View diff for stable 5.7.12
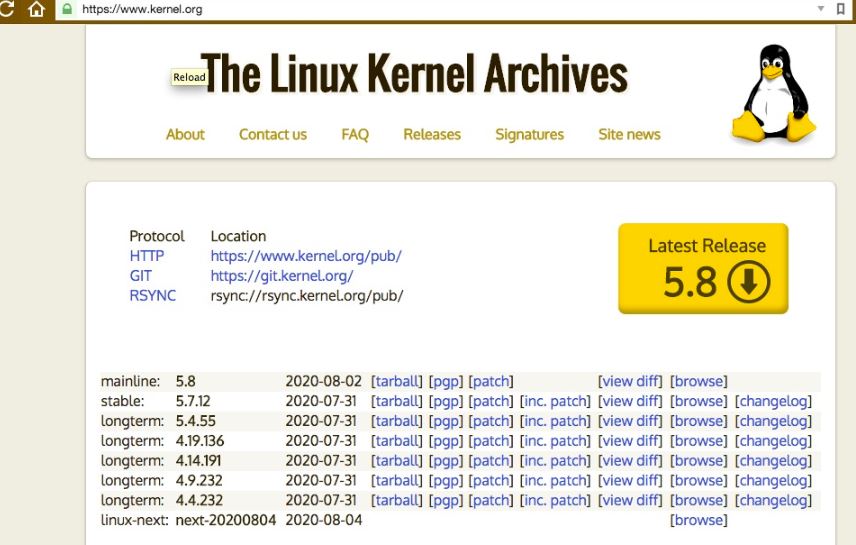Viewport: 856px width, 545px height. [x=631, y=401]
